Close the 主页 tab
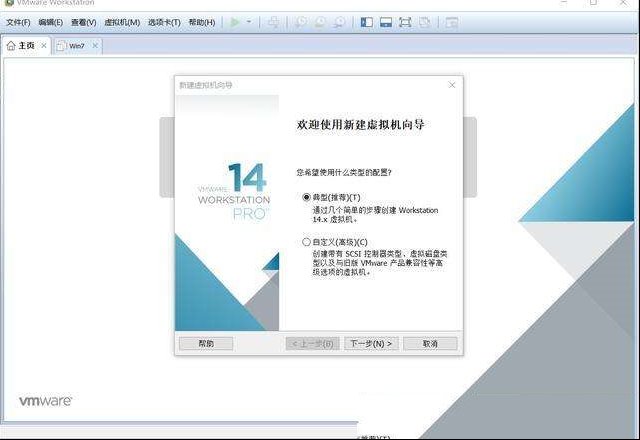The height and width of the screenshot is (440, 640). [44, 45]
